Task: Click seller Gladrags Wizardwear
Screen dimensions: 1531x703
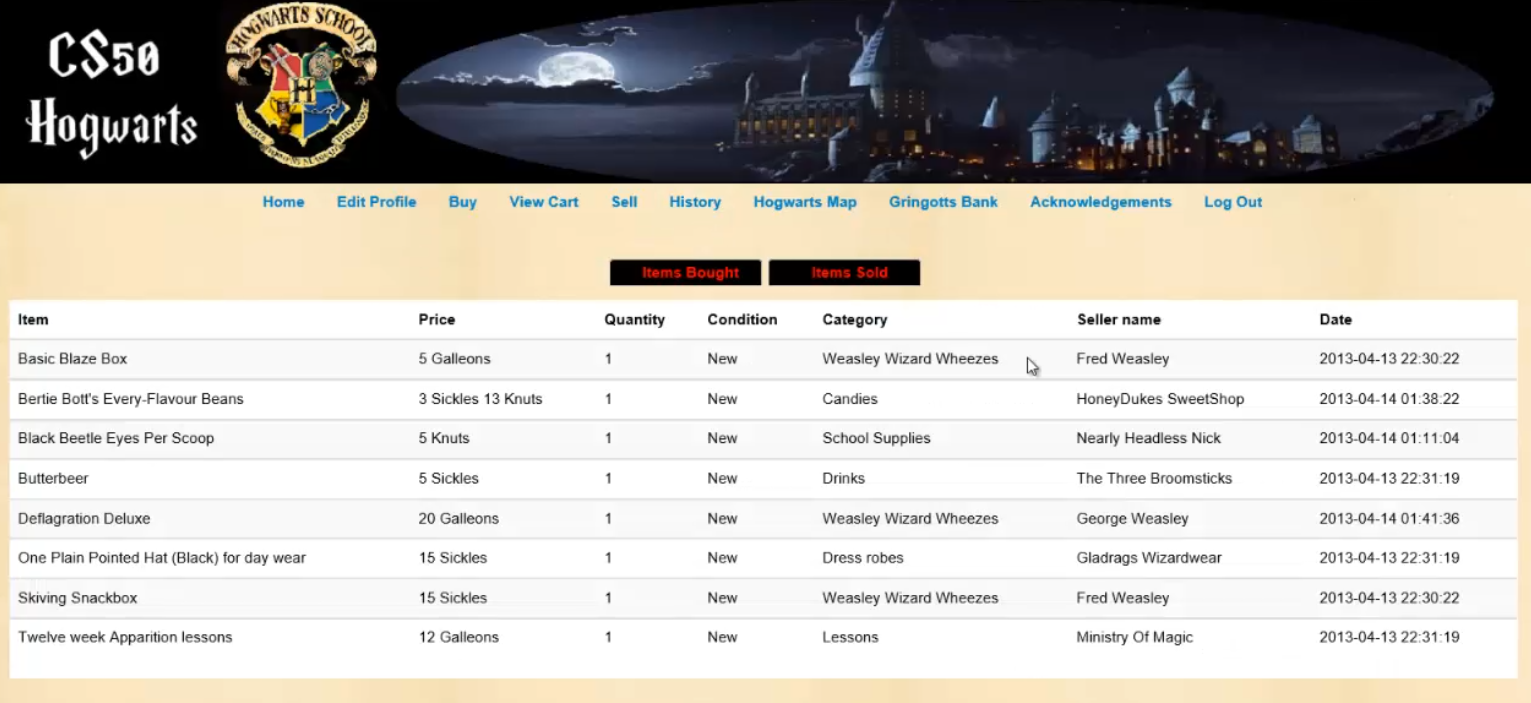Action: point(1148,558)
